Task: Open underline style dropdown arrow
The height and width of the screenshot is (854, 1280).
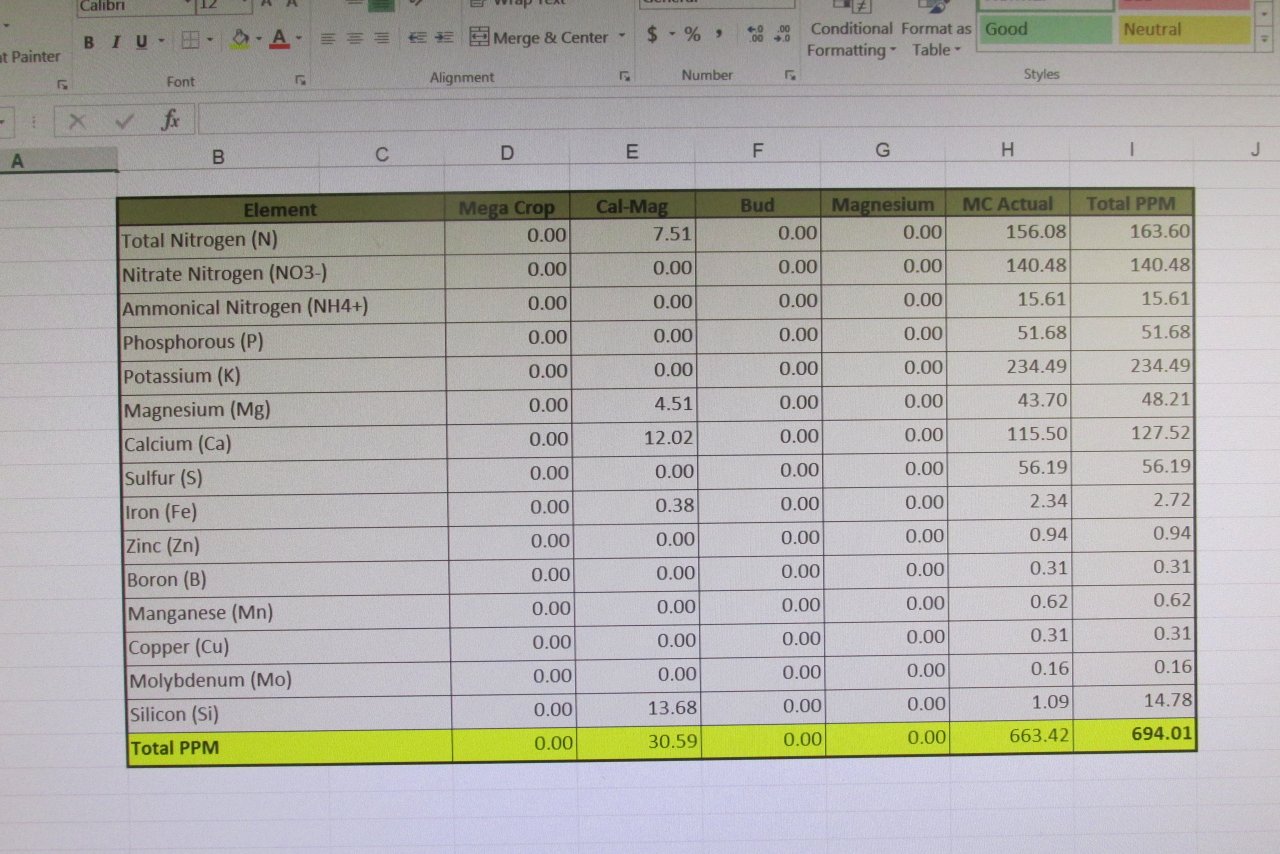Action: (x=160, y=41)
